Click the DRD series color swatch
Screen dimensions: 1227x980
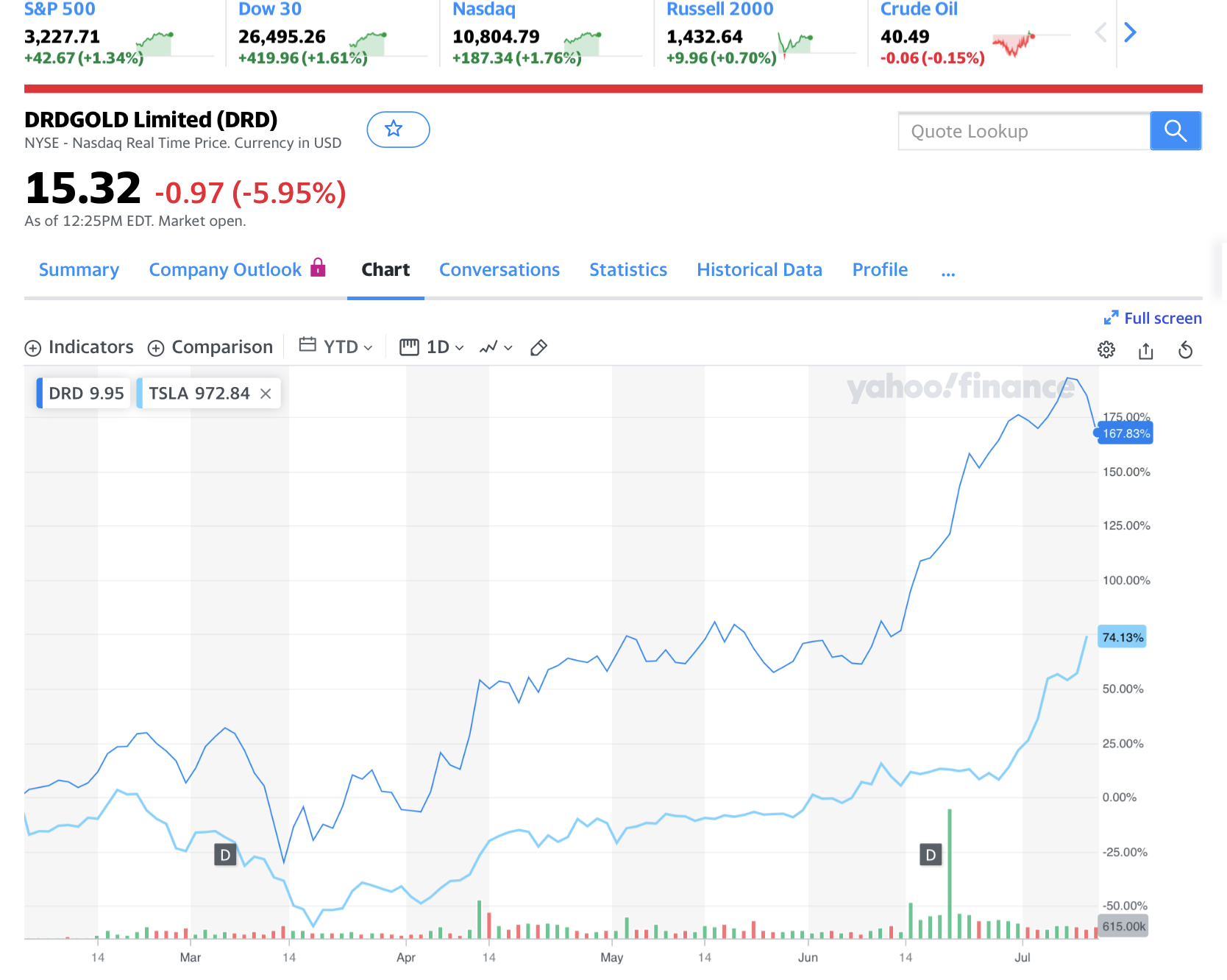(x=40, y=394)
